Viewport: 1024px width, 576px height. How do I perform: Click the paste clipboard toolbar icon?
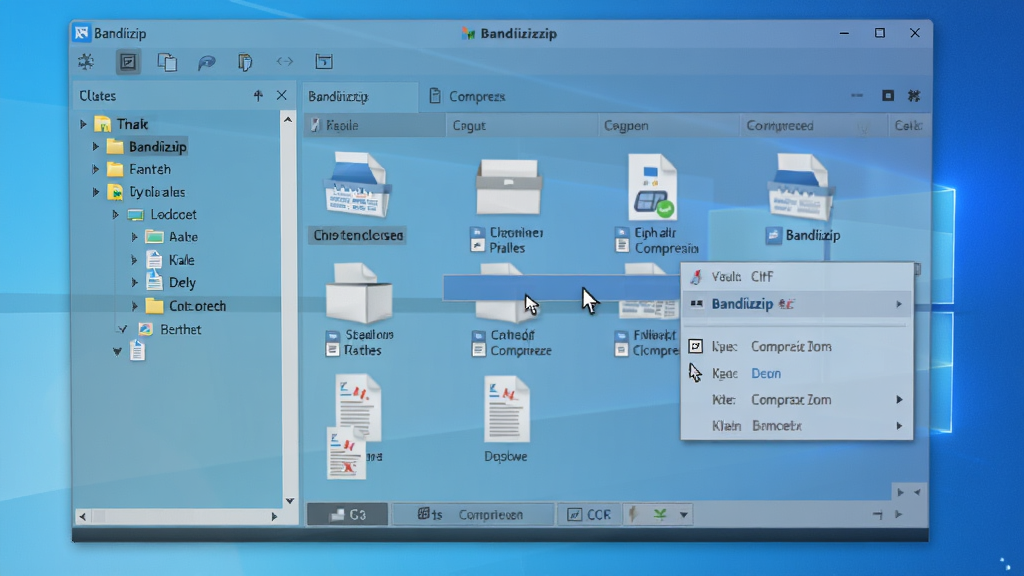coord(245,62)
